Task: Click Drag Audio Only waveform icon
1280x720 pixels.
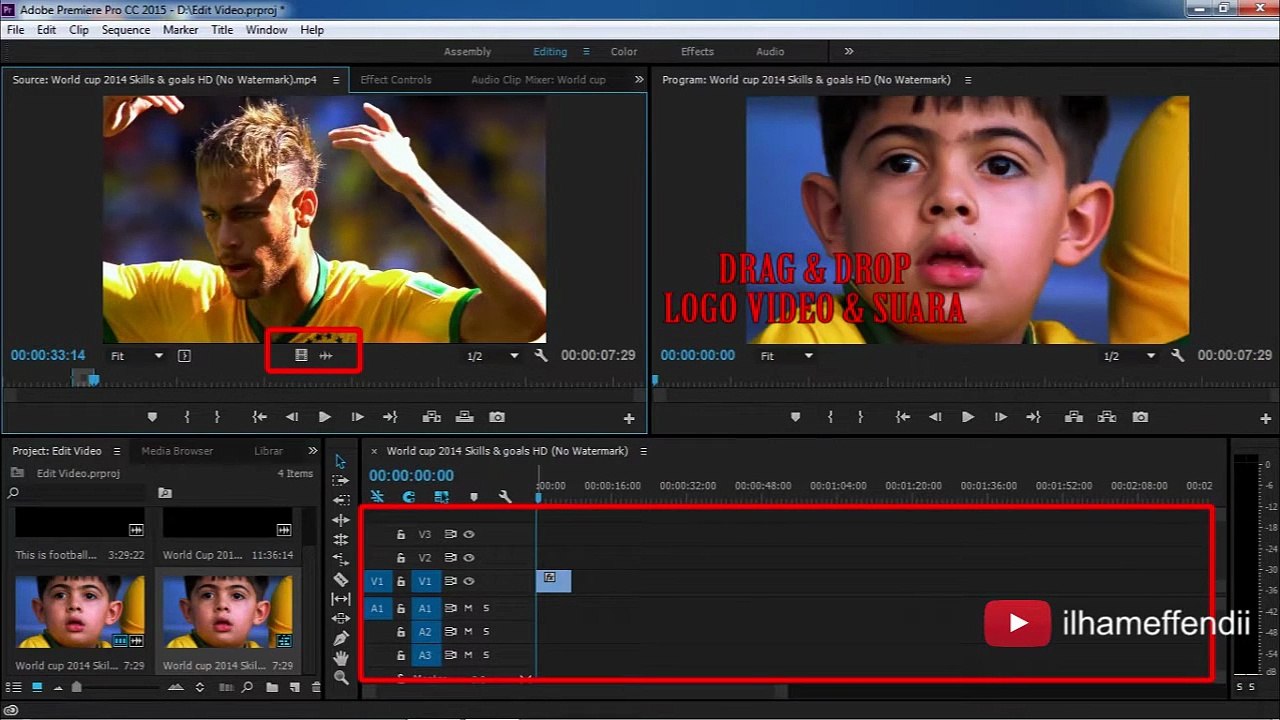Action: (326, 355)
